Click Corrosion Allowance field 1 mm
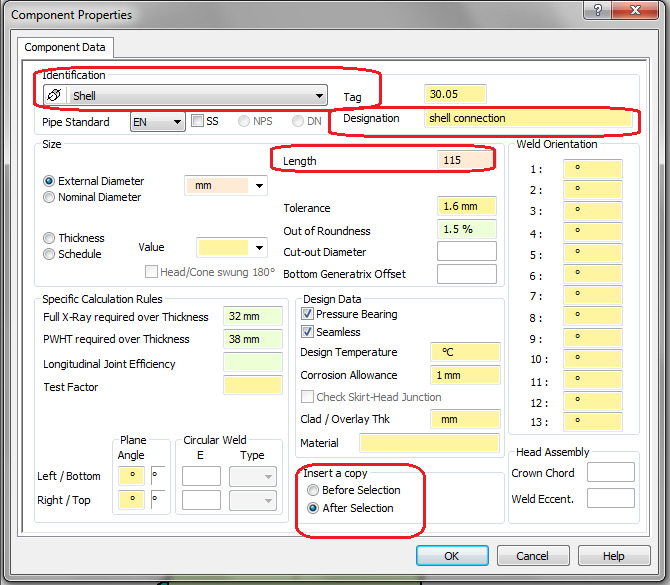The width and height of the screenshot is (670, 585). click(x=465, y=375)
